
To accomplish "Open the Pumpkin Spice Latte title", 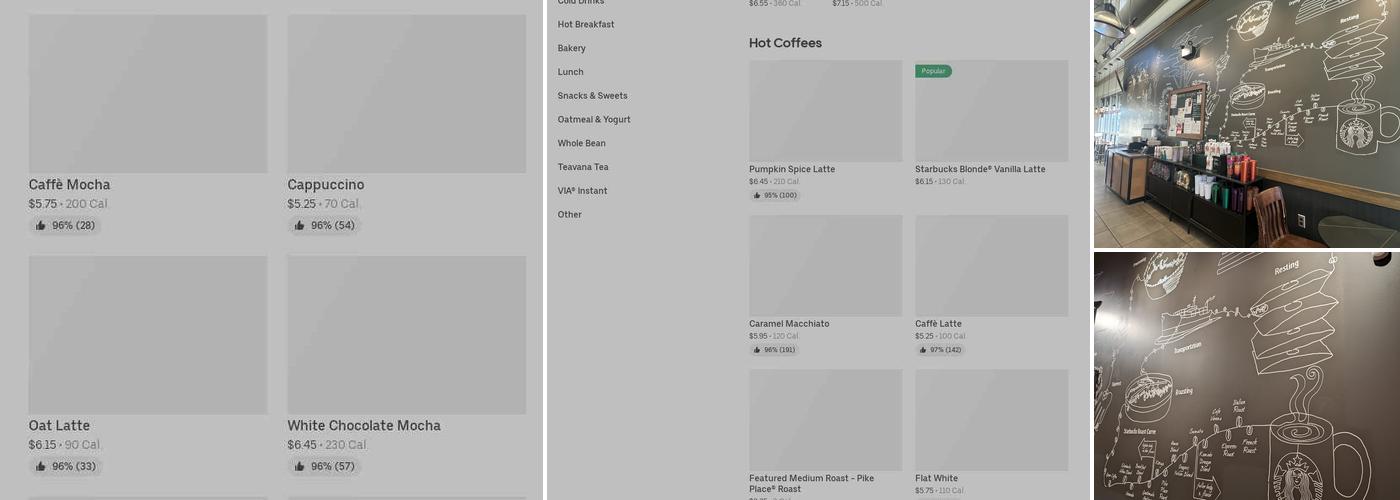I will coord(792,169).
